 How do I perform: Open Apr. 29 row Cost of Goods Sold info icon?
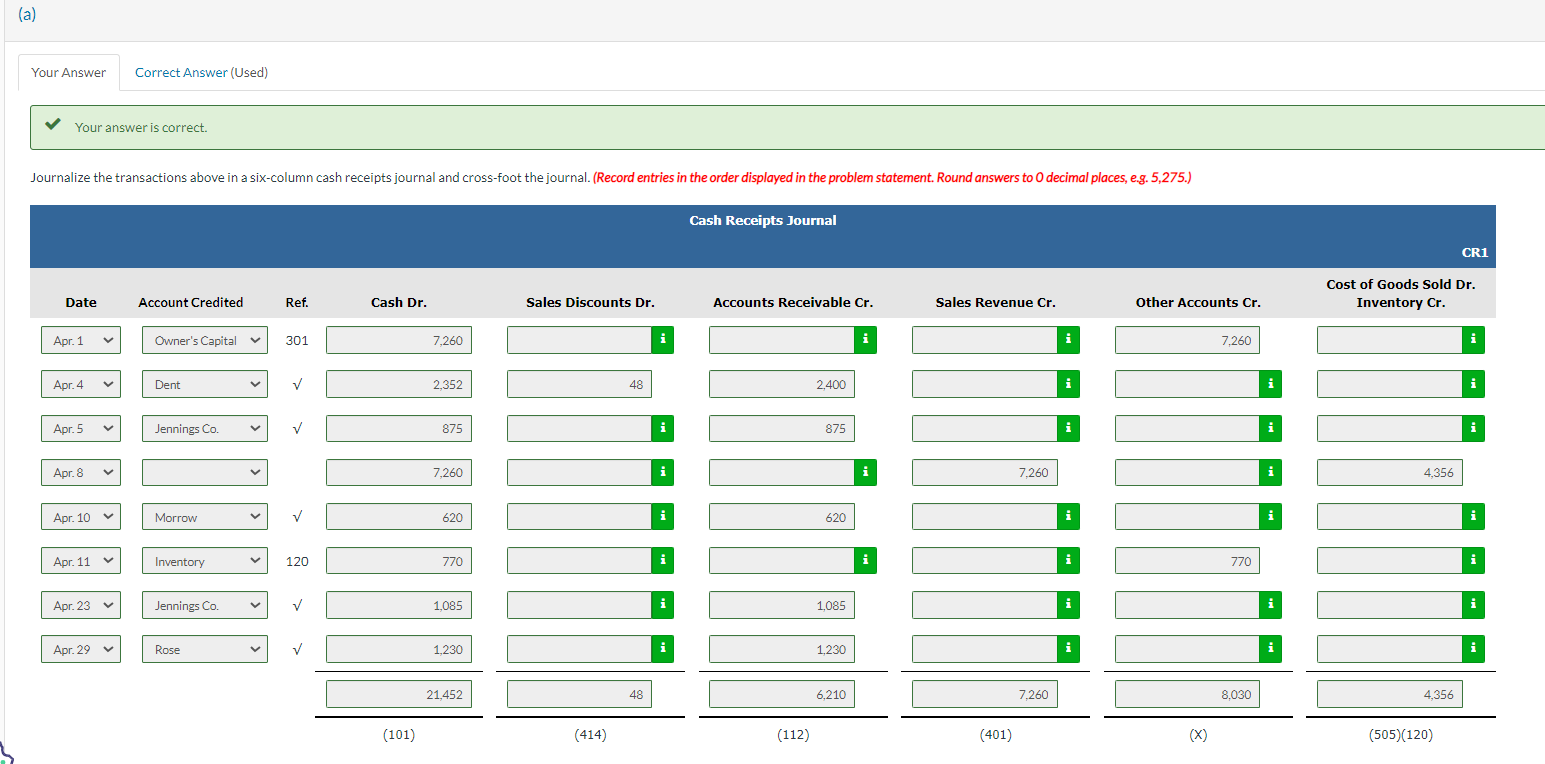tap(1473, 649)
